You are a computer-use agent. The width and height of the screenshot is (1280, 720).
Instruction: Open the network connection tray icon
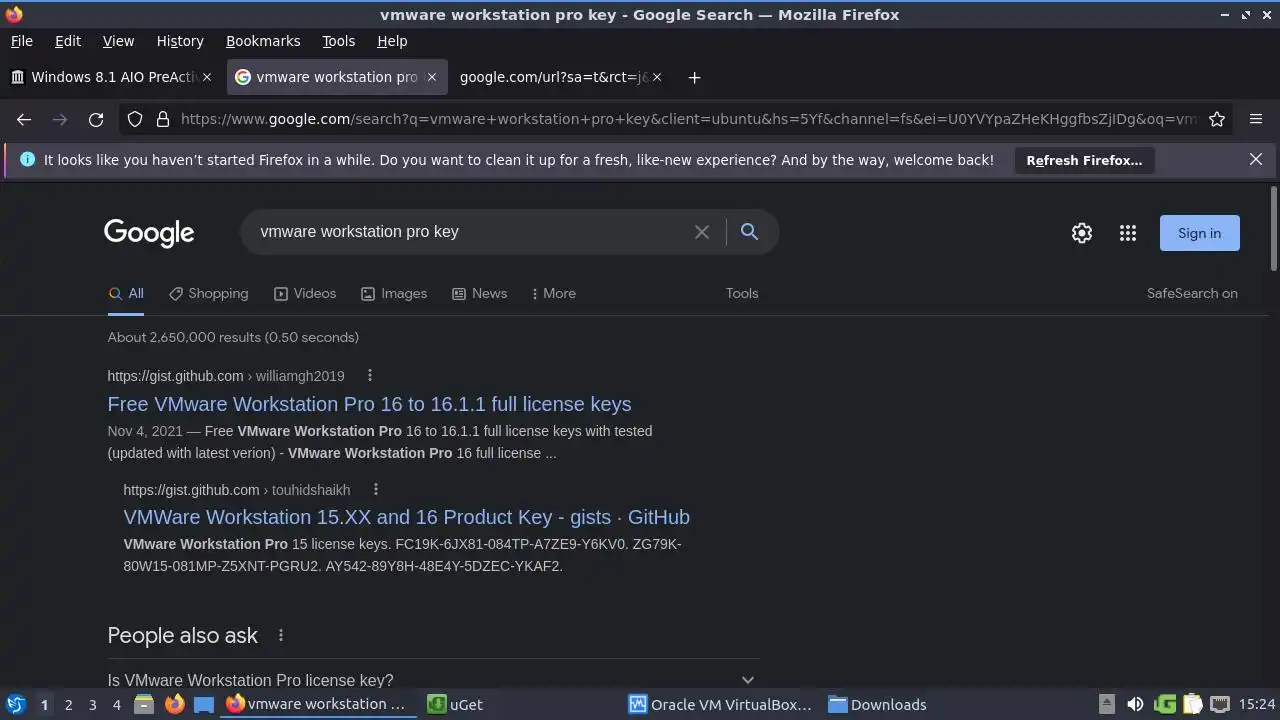coord(1220,704)
